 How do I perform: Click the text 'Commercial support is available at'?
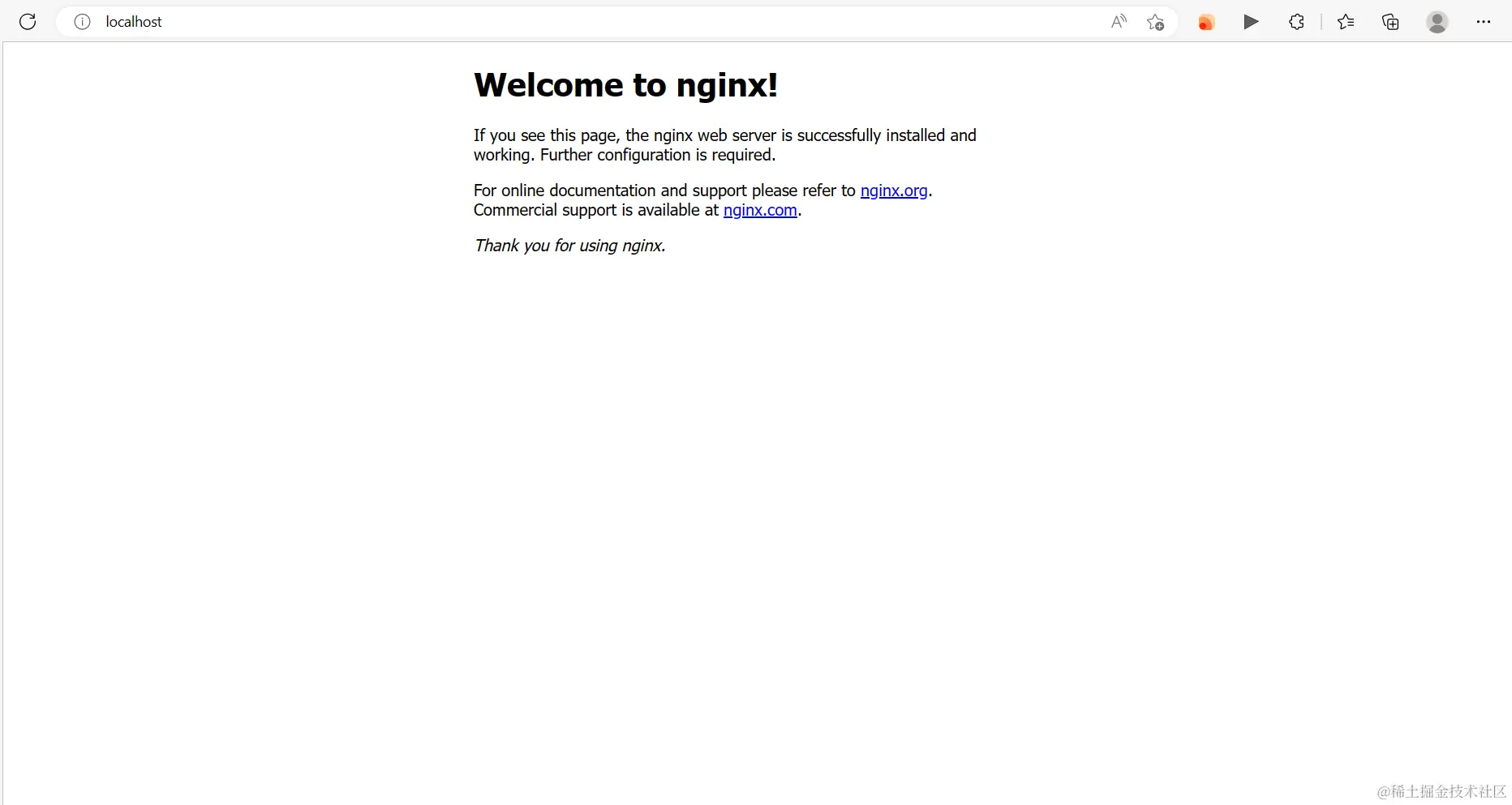pos(596,210)
